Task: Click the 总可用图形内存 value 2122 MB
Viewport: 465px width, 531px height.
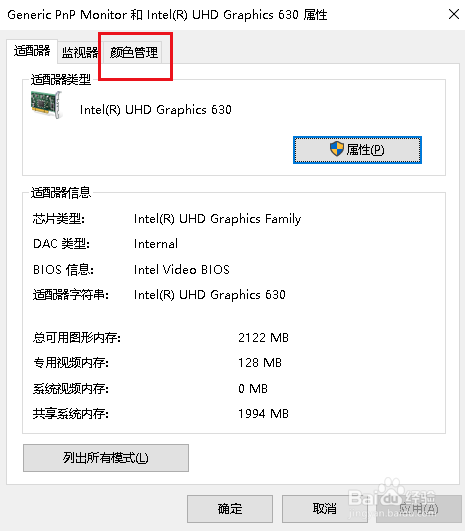Action: [263, 338]
